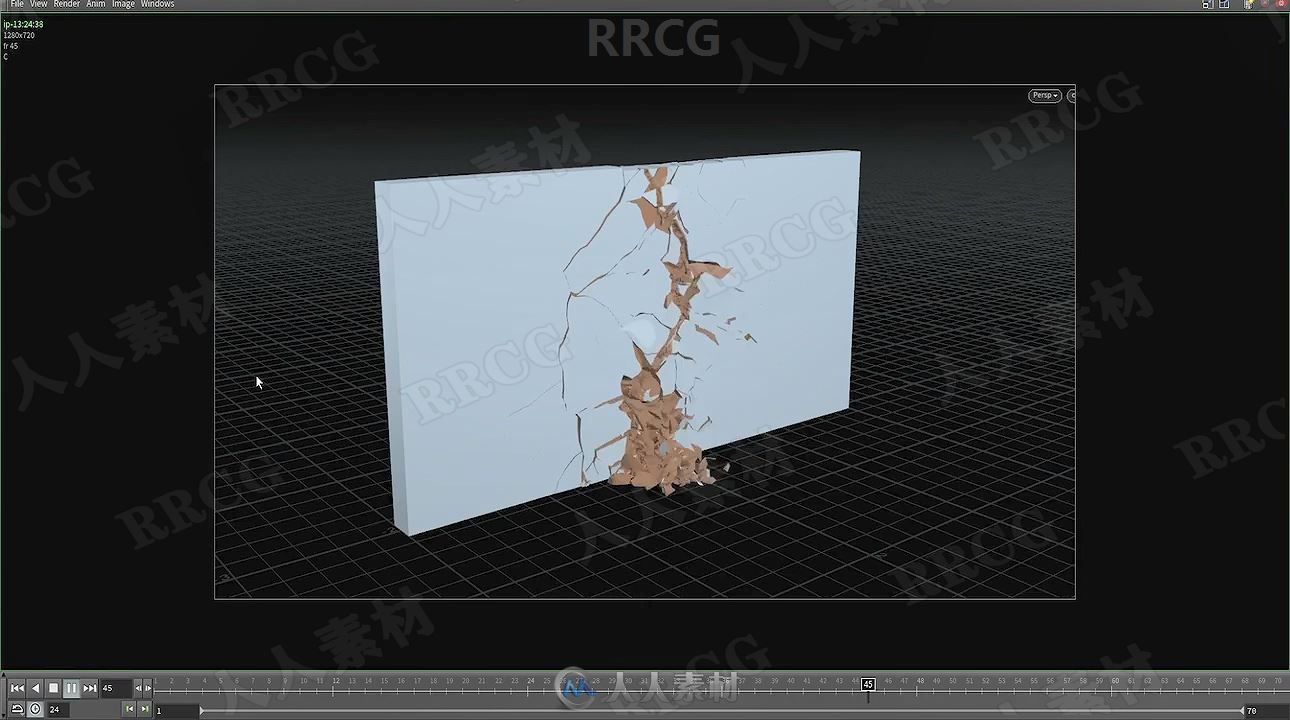Click the frame rate field showing 24
Image resolution: width=1290 pixels, height=720 pixels.
59,709
